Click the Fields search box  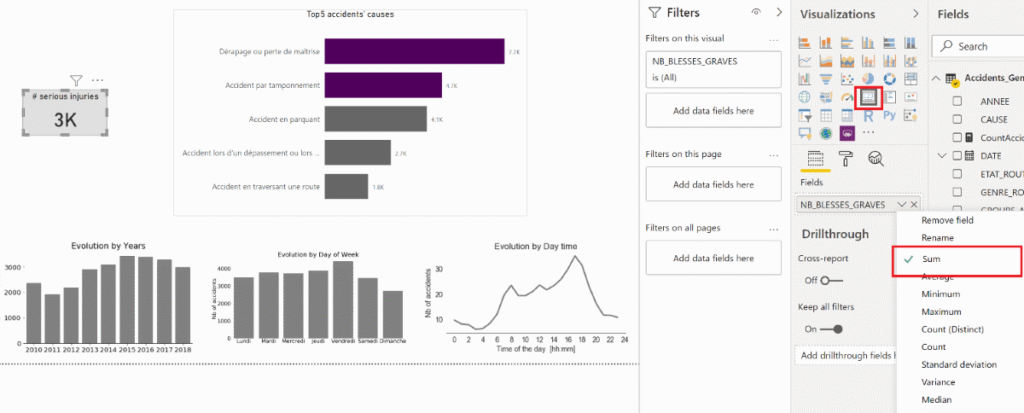pos(985,46)
